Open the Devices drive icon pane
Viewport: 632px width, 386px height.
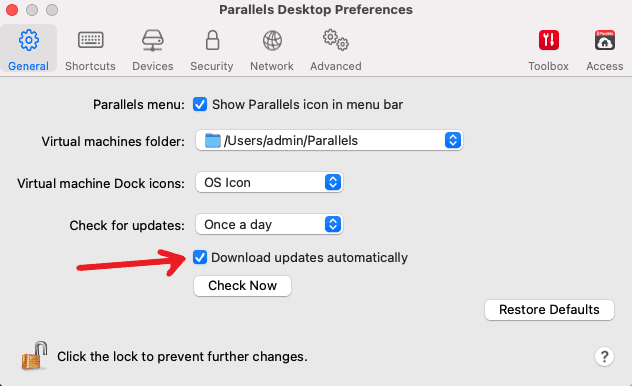pyautogui.click(x=152, y=40)
